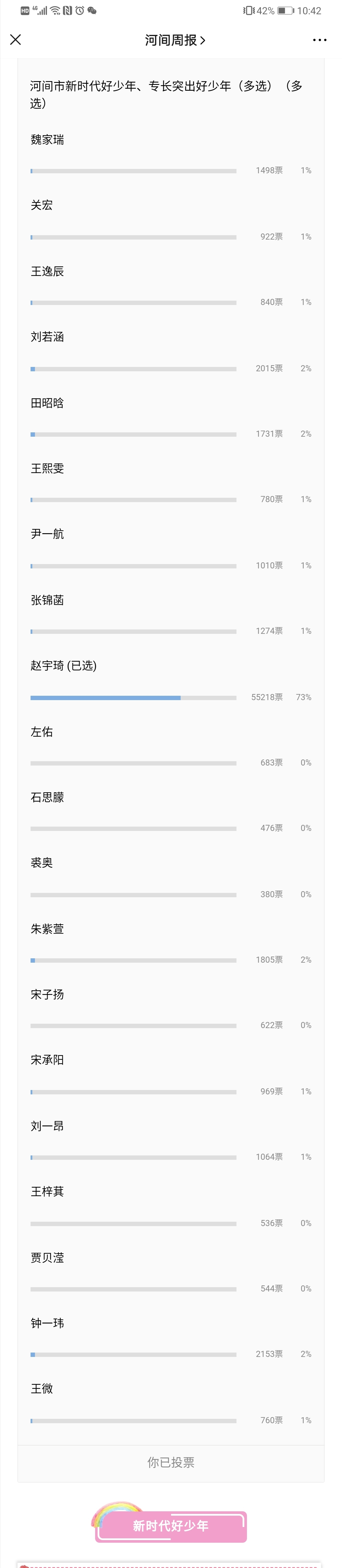The height and width of the screenshot is (1568, 342).
Task: Open the more options (···) menu
Action: [320, 40]
